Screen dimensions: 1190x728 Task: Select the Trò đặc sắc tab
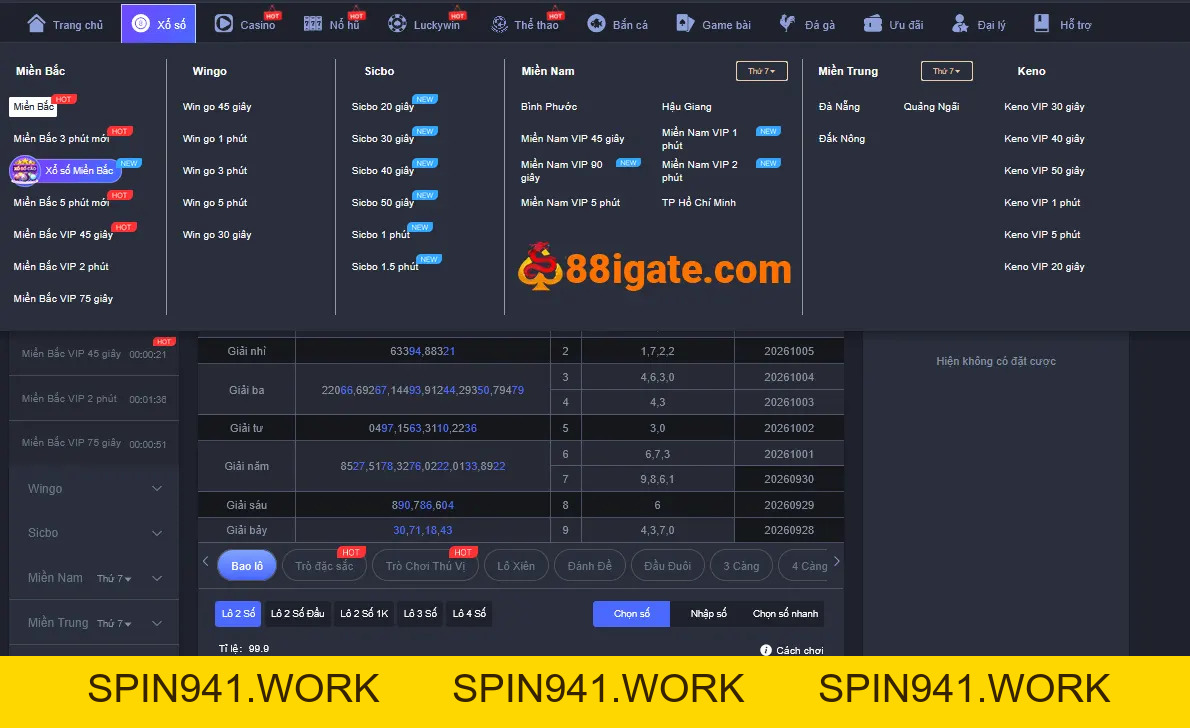point(324,566)
